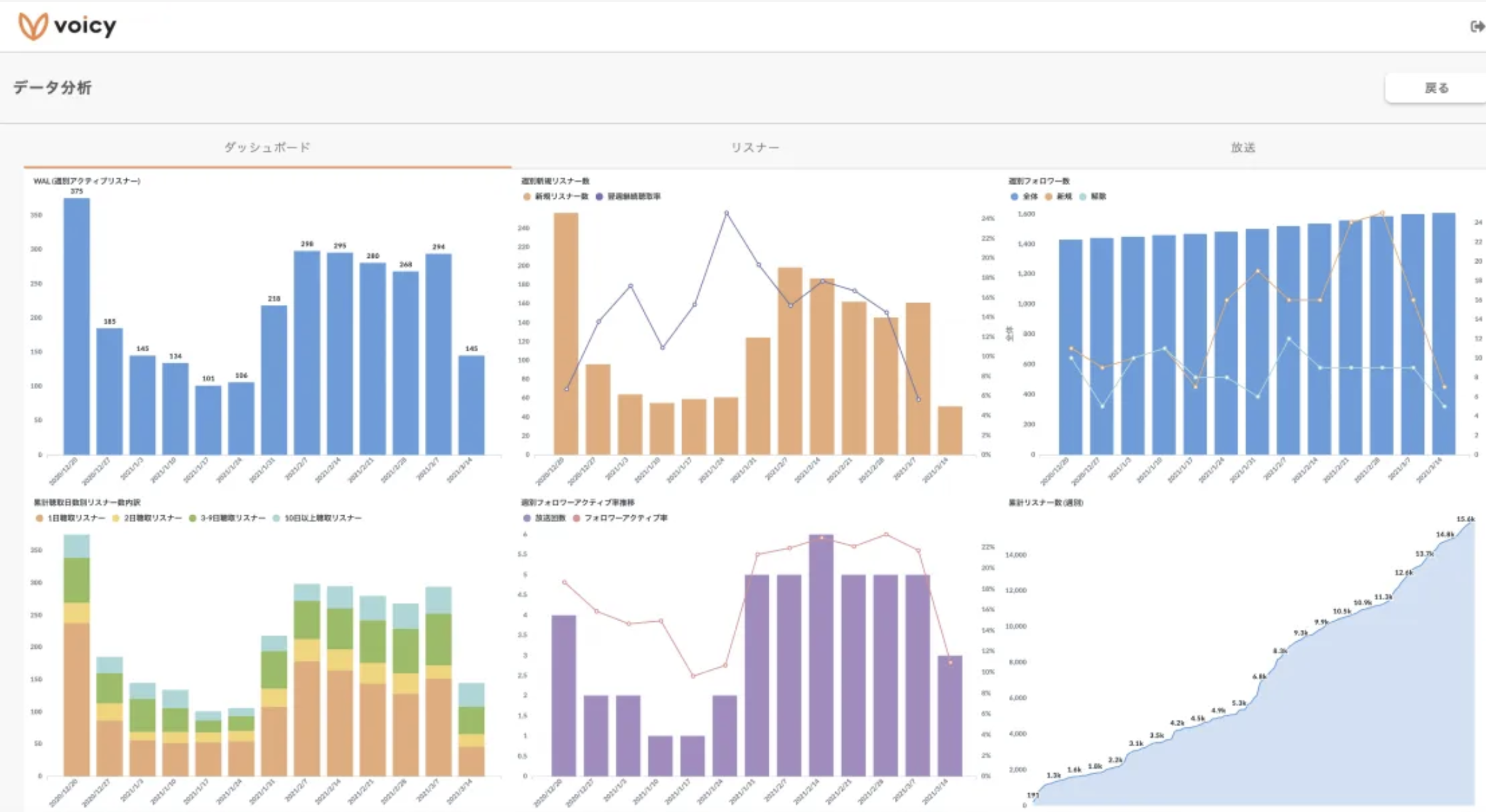
Task: Click the WAL bar labeled 375
Action: click(x=77, y=326)
